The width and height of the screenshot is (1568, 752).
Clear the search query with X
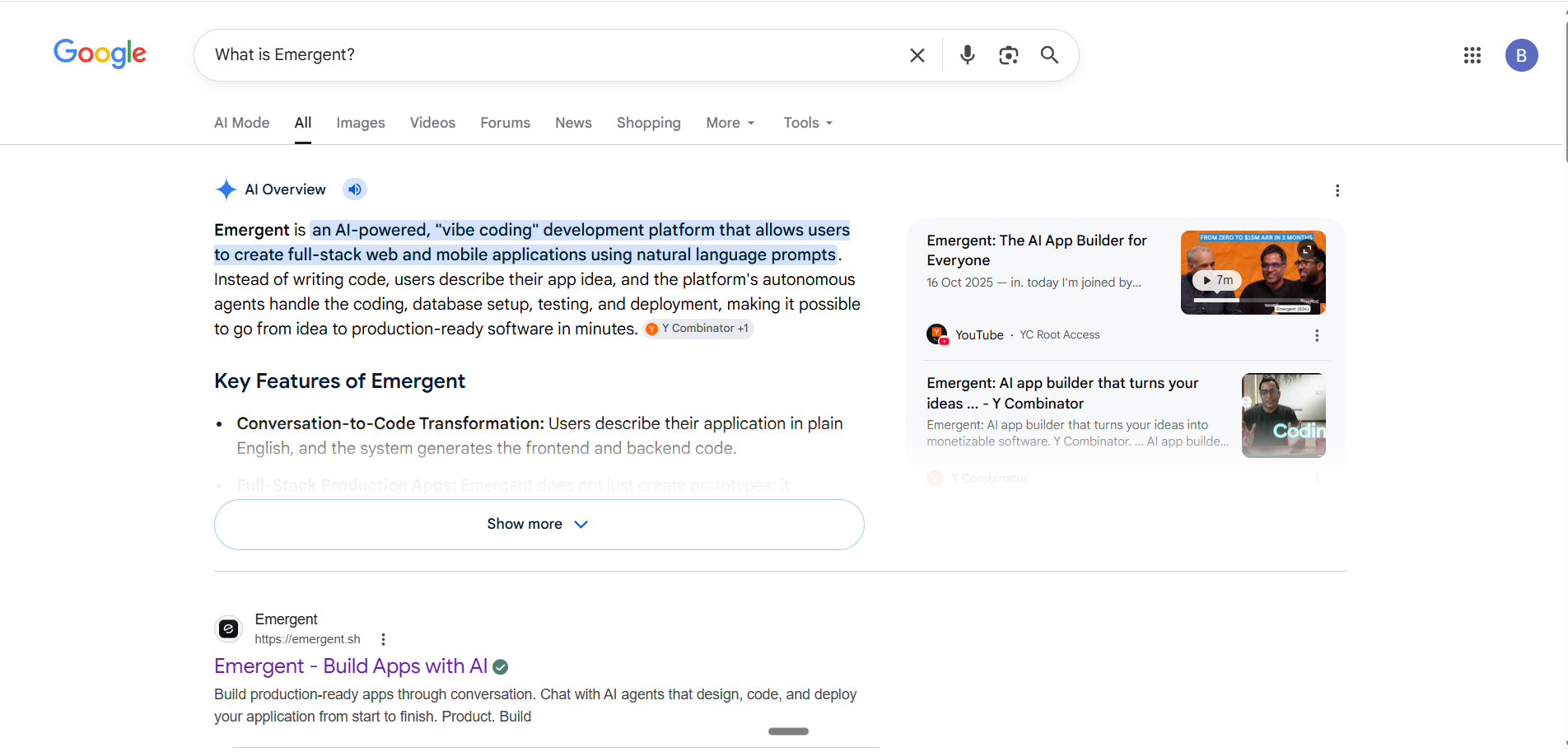[x=917, y=55]
